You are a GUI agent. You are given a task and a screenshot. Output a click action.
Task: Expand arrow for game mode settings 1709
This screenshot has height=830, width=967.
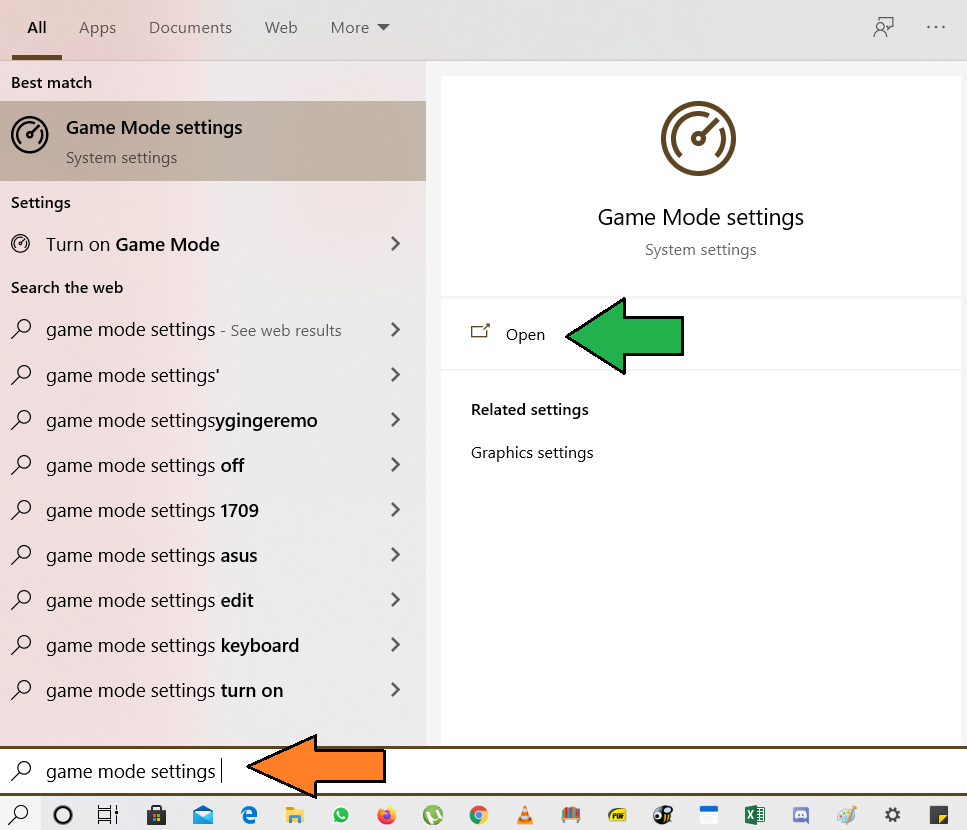pyautogui.click(x=395, y=510)
